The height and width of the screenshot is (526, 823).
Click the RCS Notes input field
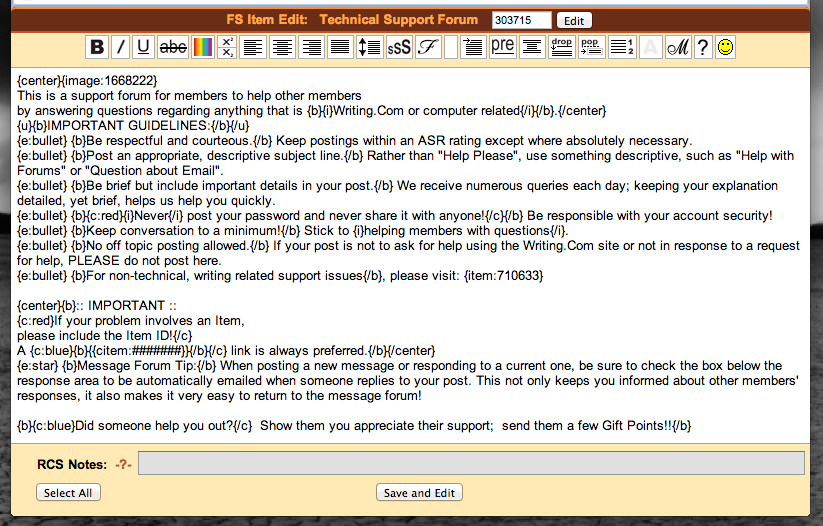click(x=471, y=463)
